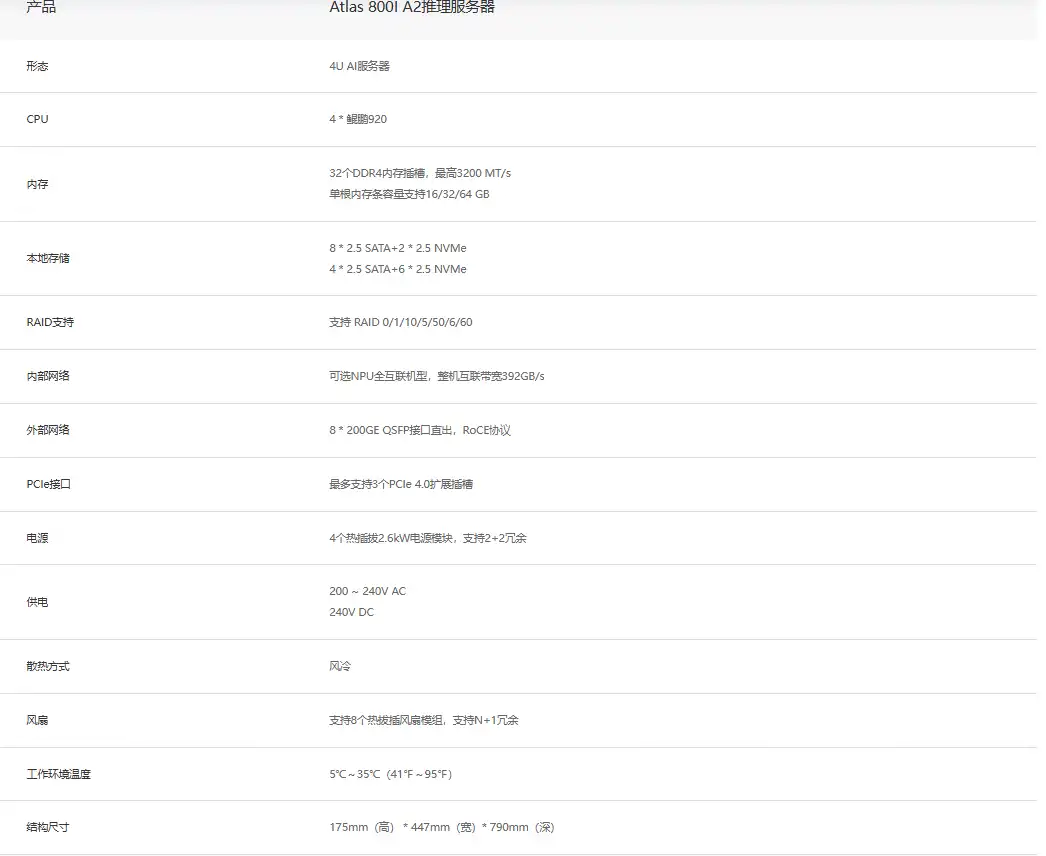
Task: Select the value 最多支持3个PCIe 4.0扩展插槽
Action: [401, 484]
